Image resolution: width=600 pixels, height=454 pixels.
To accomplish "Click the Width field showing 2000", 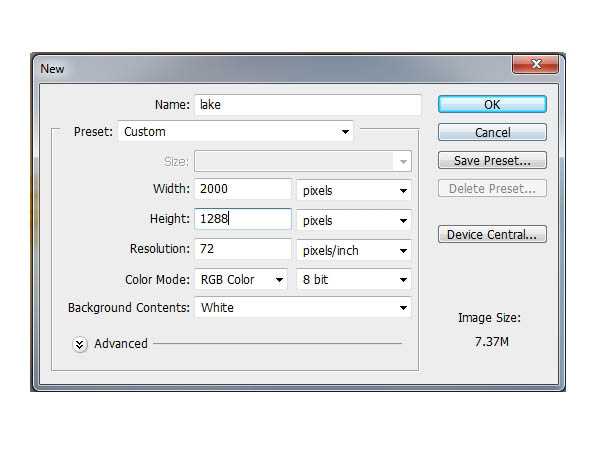I will point(243,189).
